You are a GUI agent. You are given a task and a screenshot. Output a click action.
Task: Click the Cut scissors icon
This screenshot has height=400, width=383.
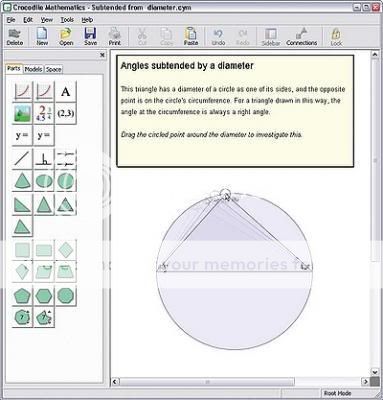coord(142,37)
